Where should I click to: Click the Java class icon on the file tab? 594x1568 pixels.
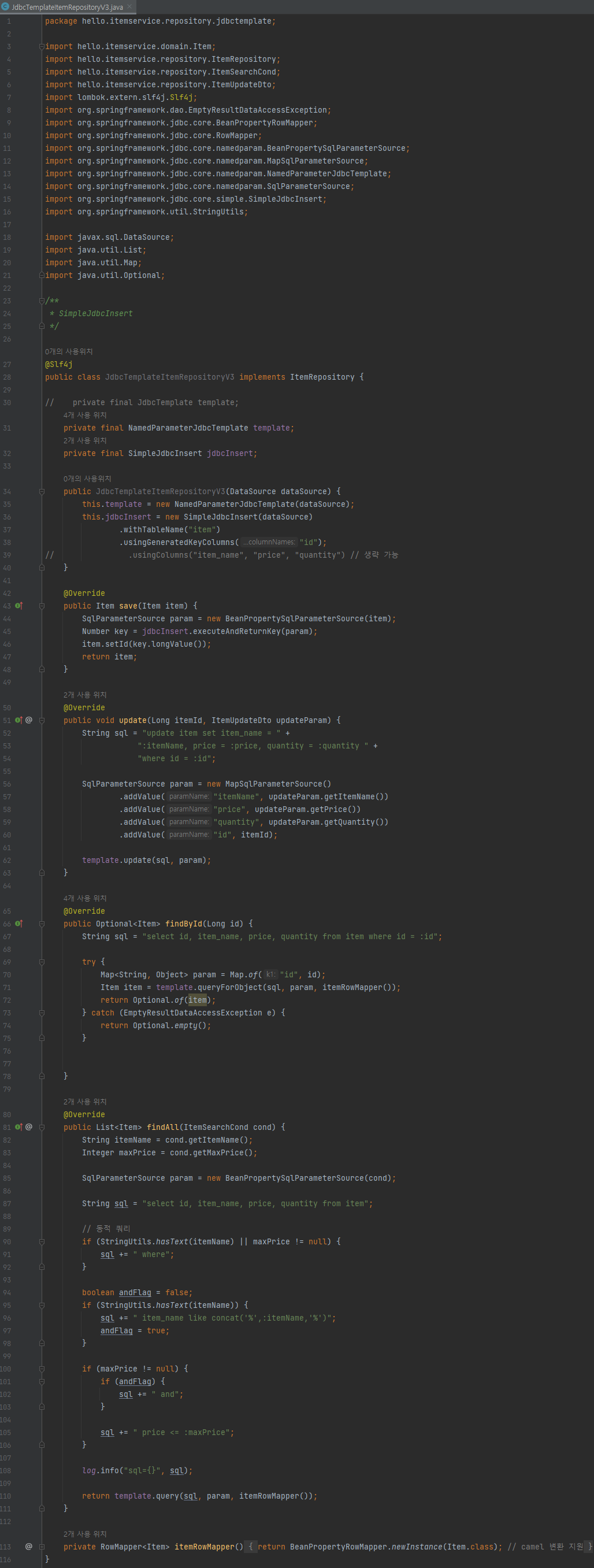coord(5,7)
